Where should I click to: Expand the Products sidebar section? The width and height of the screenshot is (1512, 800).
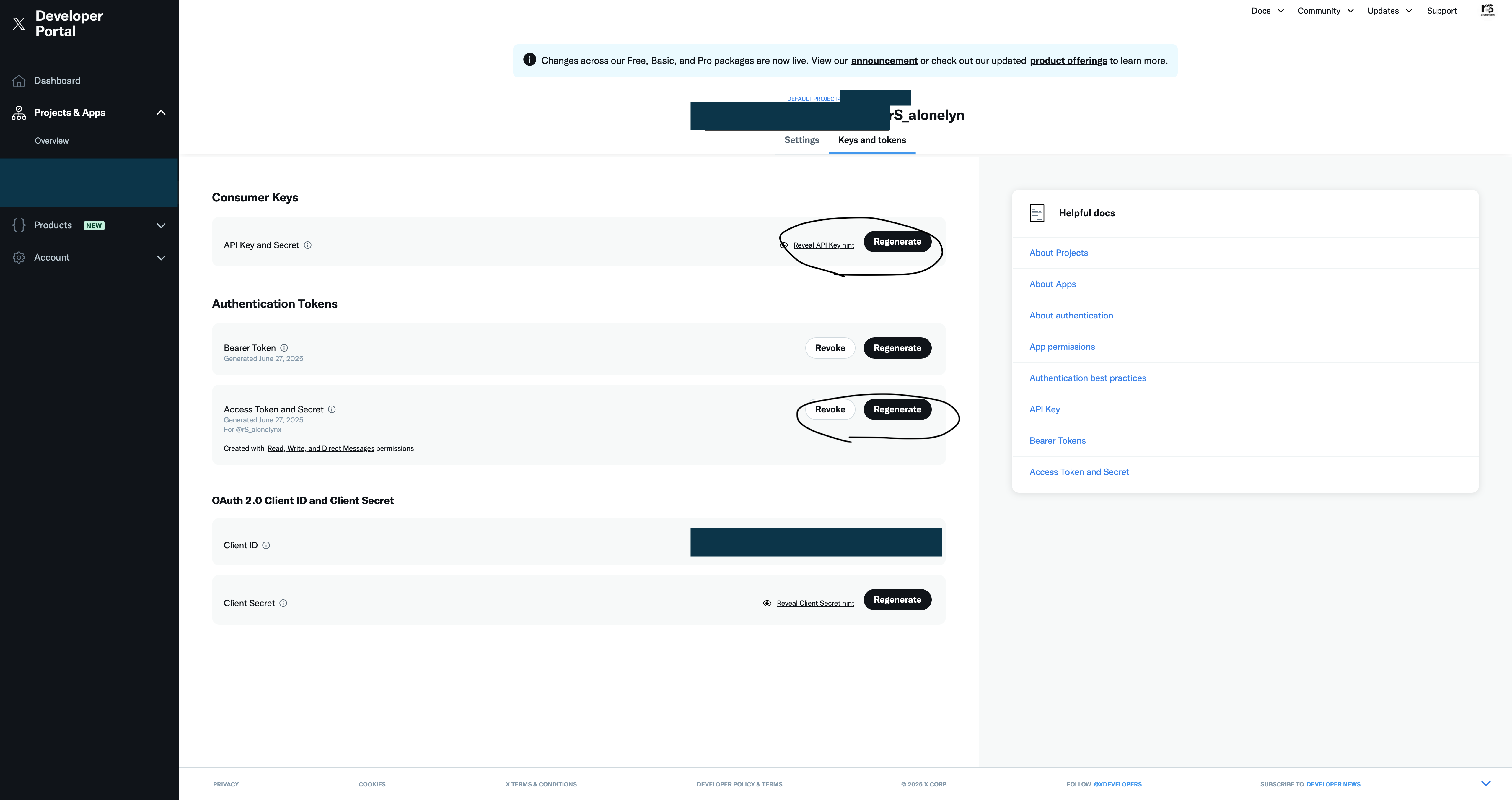pos(162,226)
